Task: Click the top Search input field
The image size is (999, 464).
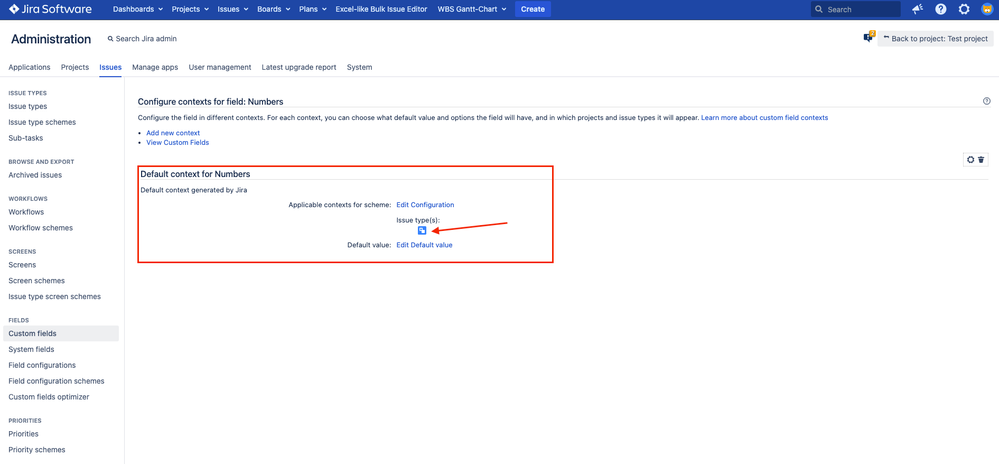Action: [856, 9]
